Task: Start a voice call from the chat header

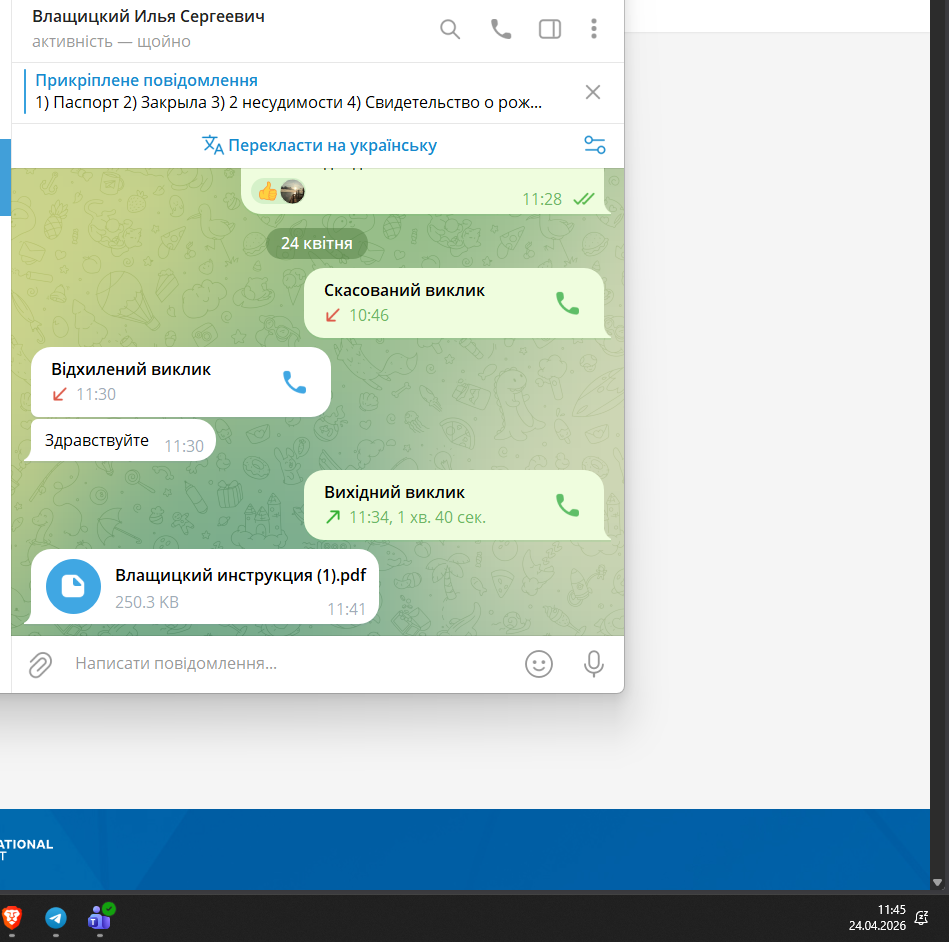Action: (x=501, y=29)
